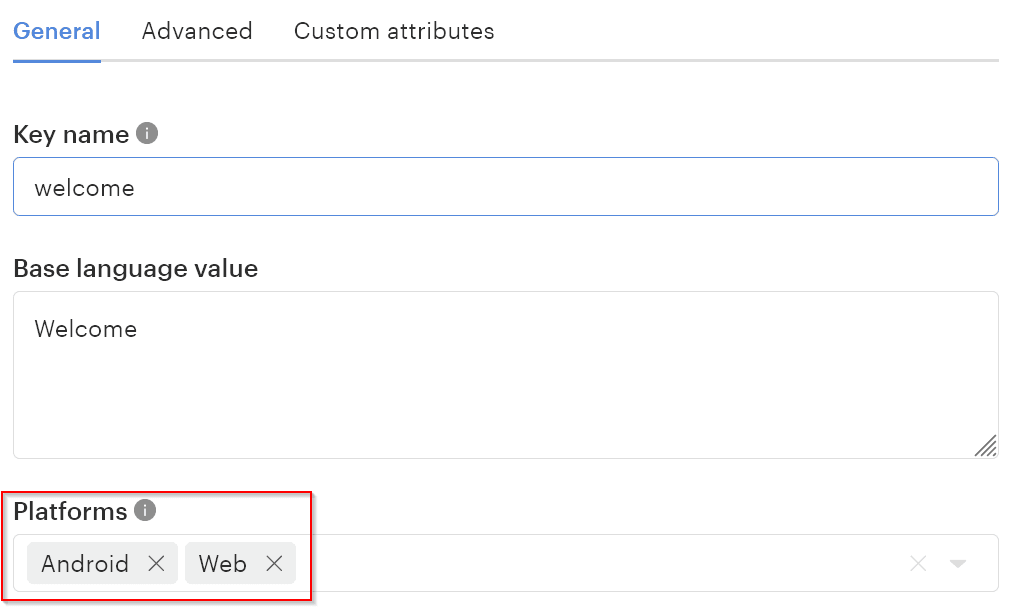Screen dimensions: 1013x607
Task: Click the word Welcome in the textarea
Action: (86, 329)
